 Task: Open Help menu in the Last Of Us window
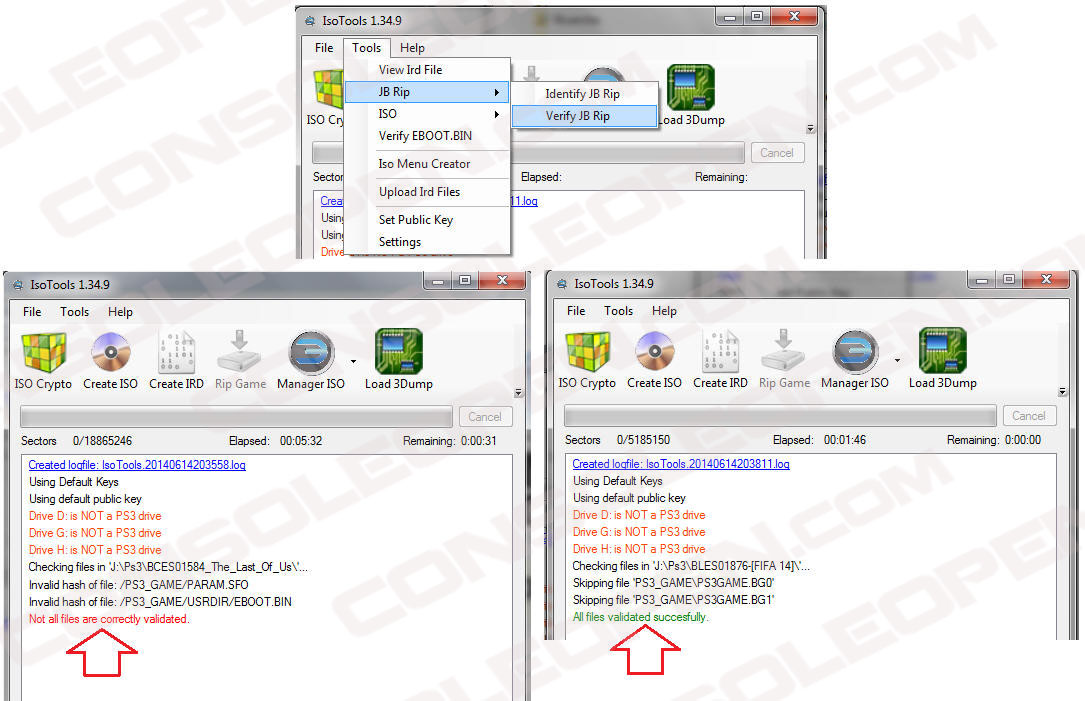[x=120, y=312]
